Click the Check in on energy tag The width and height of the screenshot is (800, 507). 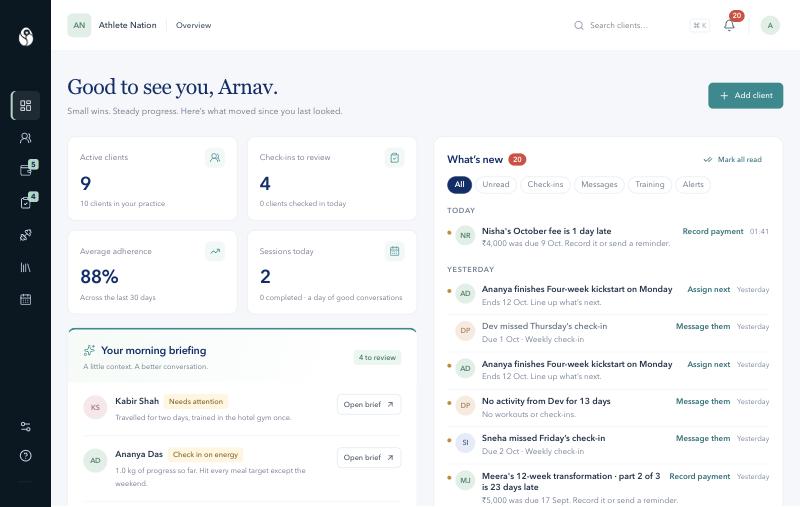(x=205, y=454)
